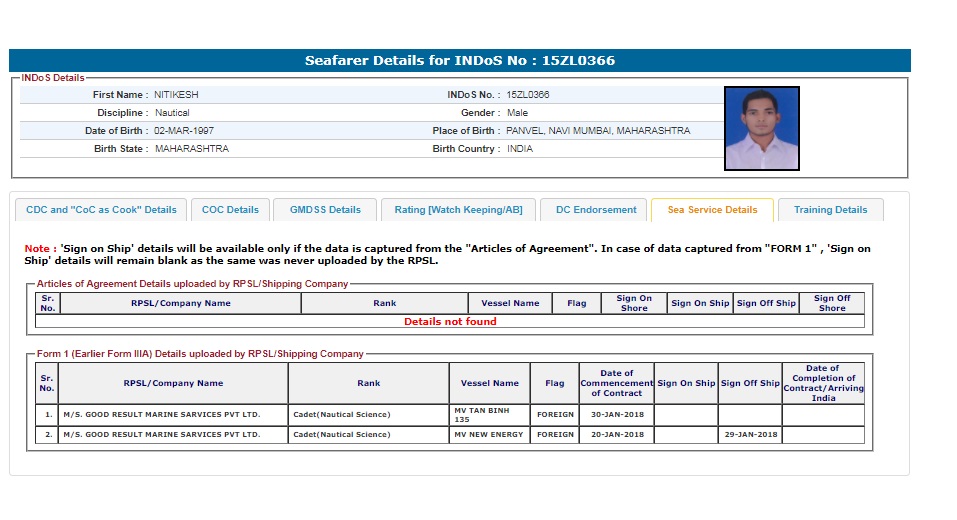Select the MV NEW ENERGY vessel cell

[x=490, y=435]
